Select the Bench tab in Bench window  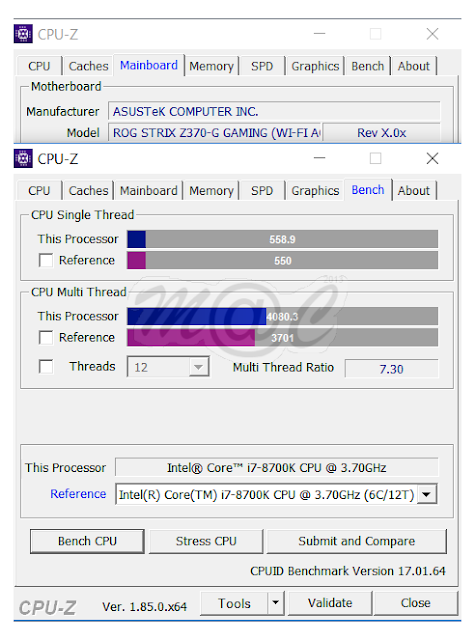[x=368, y=190]
